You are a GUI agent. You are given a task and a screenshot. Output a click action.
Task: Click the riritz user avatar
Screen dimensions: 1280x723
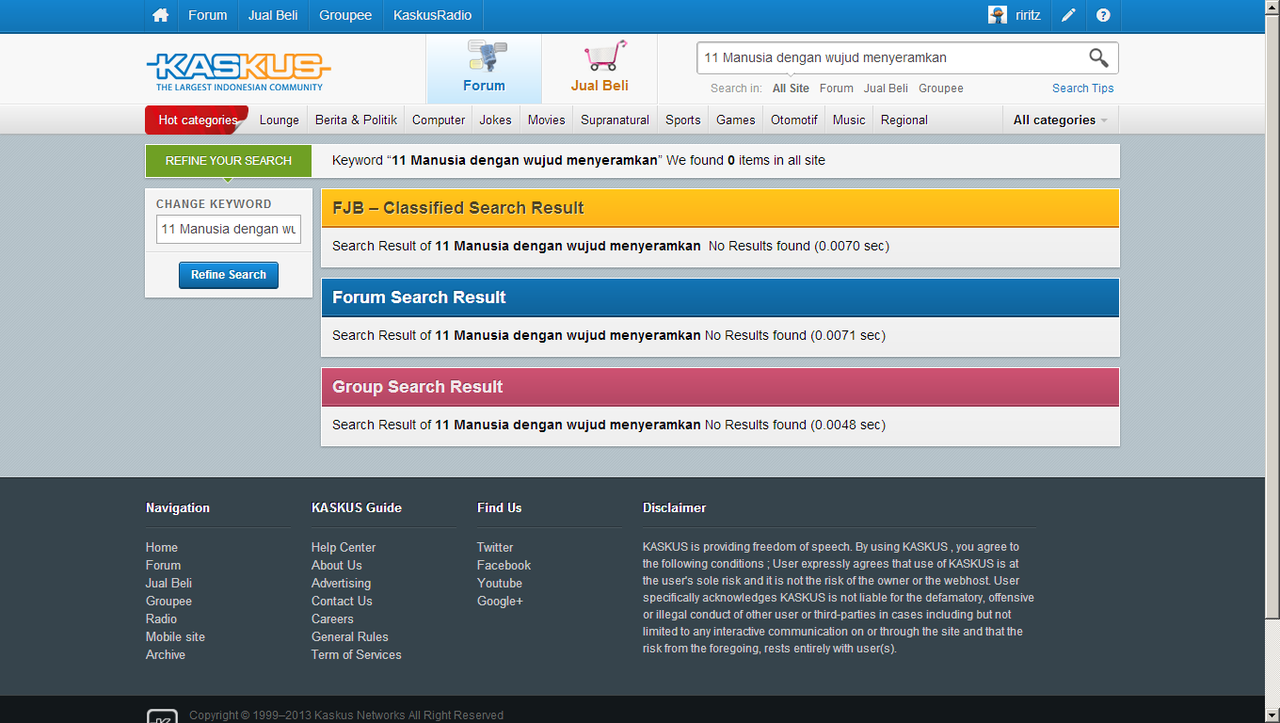(997, 15)
